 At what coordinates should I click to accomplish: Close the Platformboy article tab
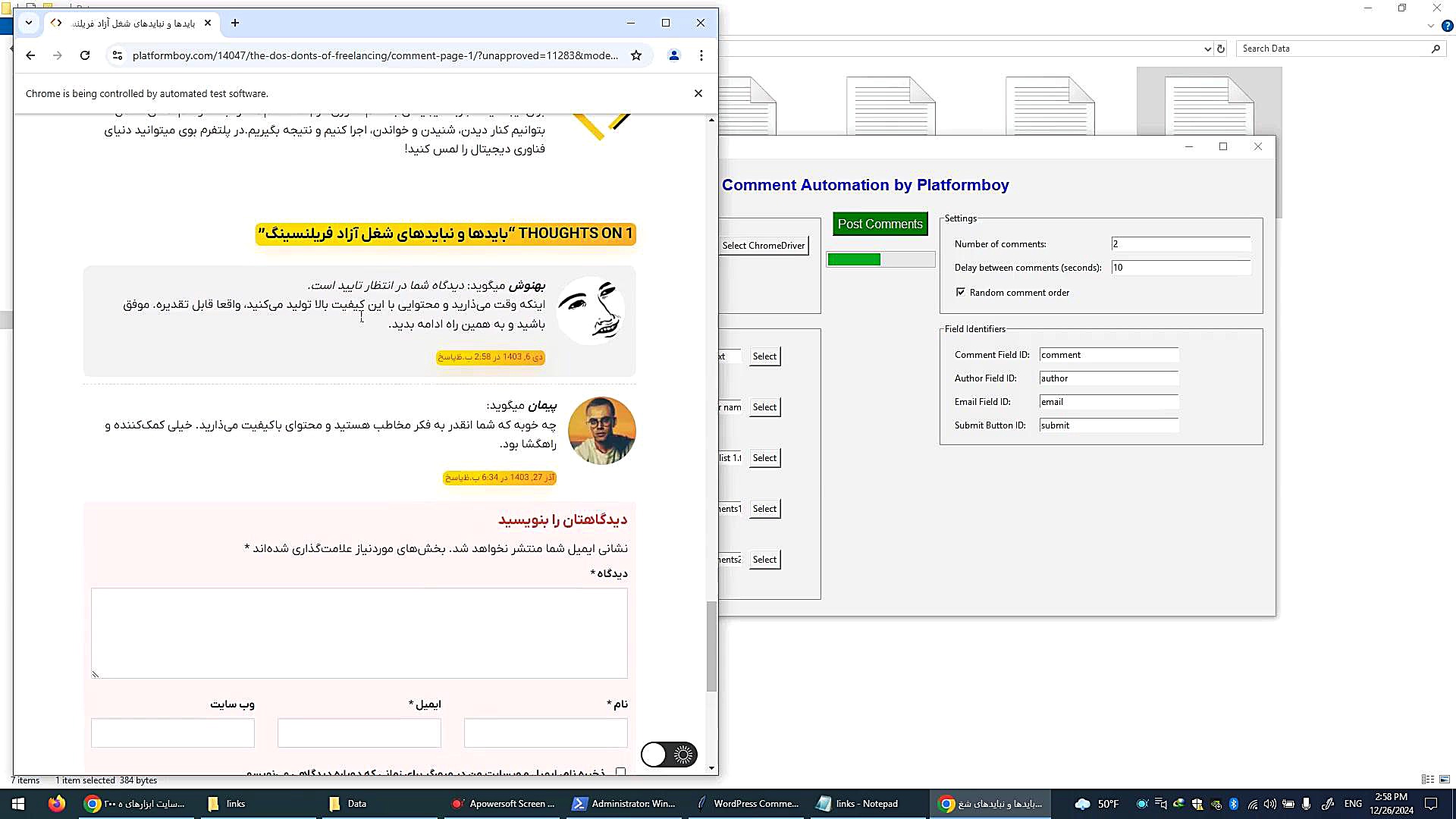pyautogui.click(x=208, y=23)
